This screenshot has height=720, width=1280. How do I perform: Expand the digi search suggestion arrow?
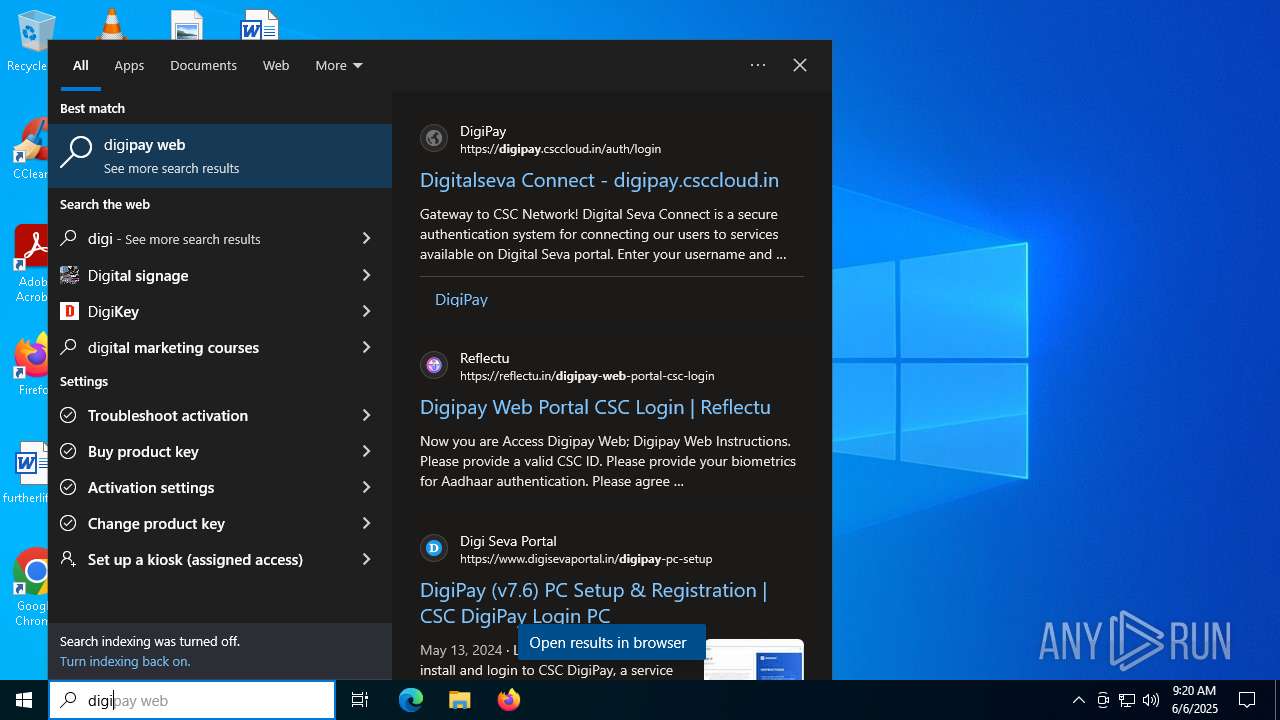tap(366, 239)
